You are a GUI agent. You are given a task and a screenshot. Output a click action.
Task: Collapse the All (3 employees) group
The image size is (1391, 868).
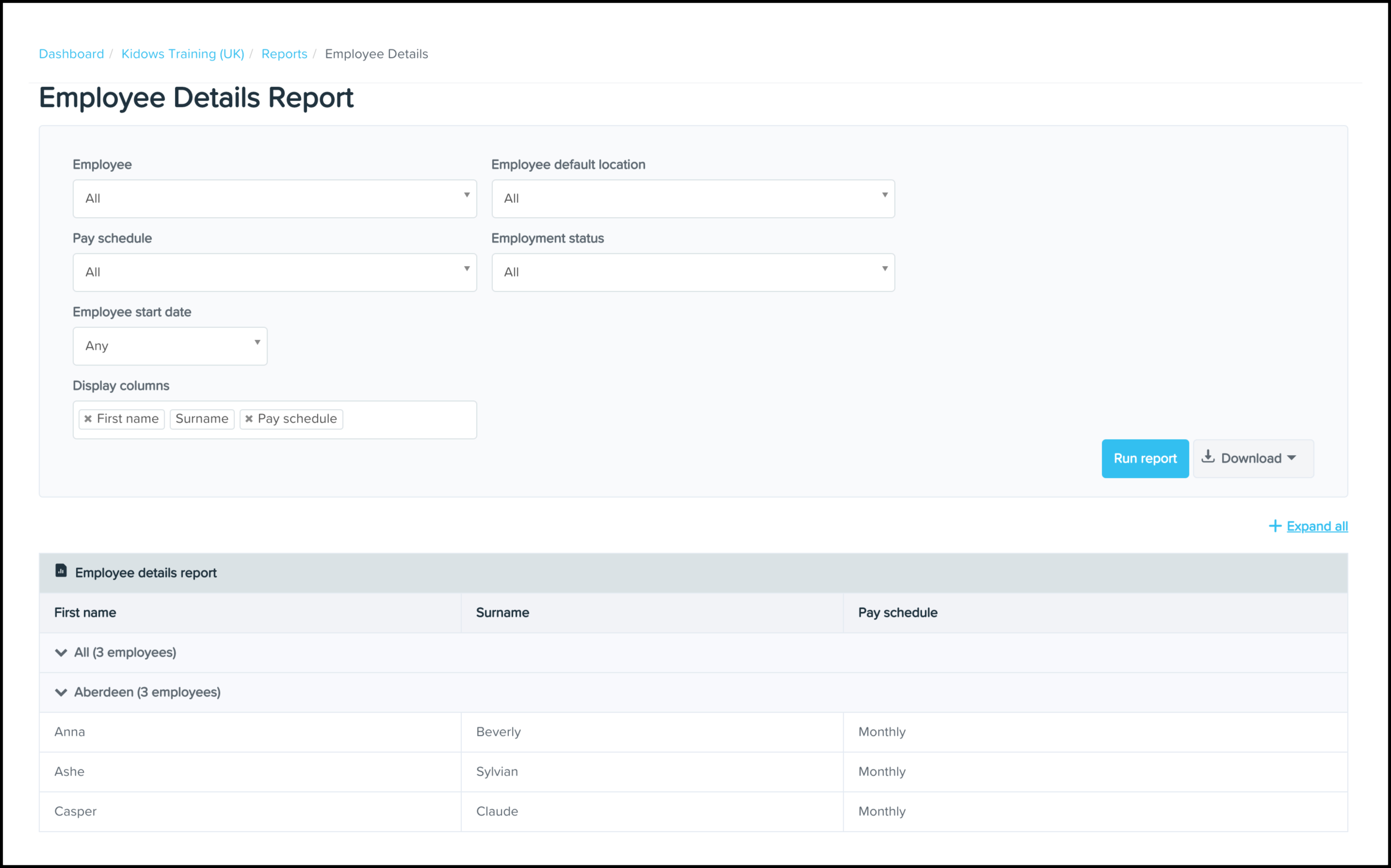[x=61, y=653]
